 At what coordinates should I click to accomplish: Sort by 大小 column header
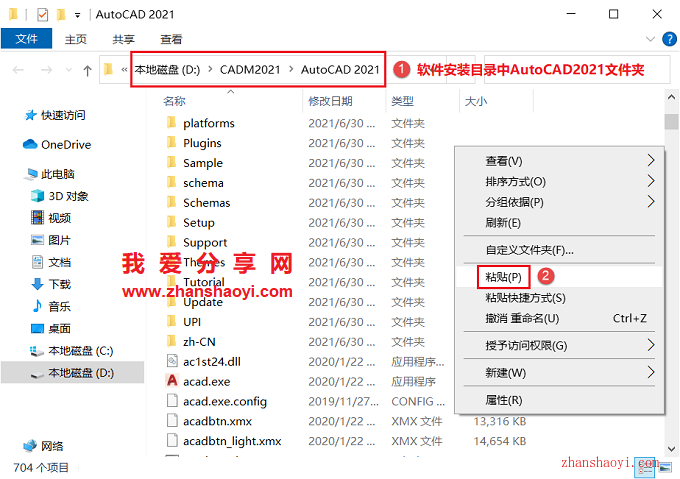476,101
